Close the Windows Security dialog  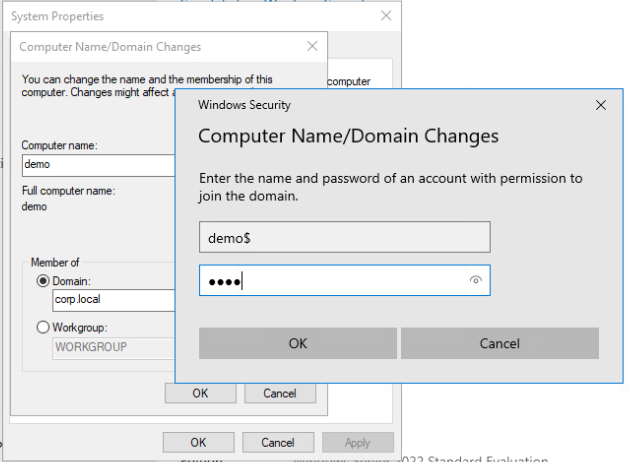(x=600, y=105)
